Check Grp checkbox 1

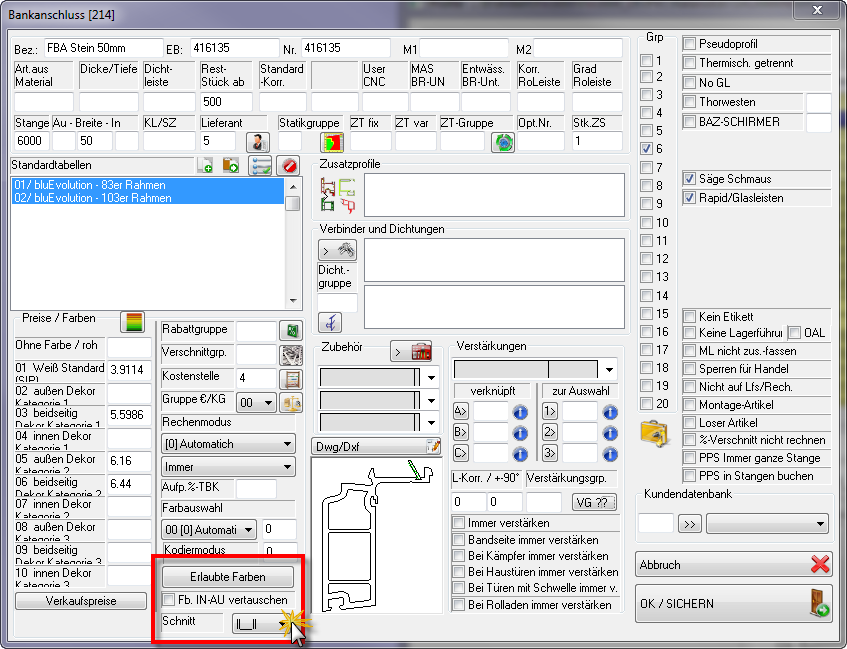coord(646,60)
